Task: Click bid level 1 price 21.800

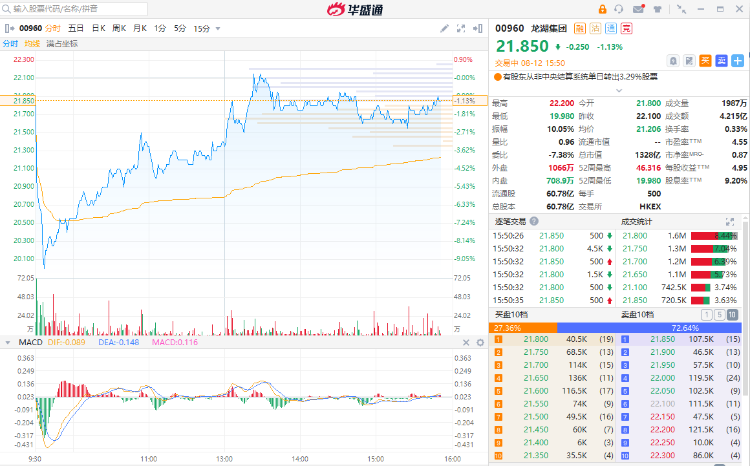Action: (x=536, y=339)
